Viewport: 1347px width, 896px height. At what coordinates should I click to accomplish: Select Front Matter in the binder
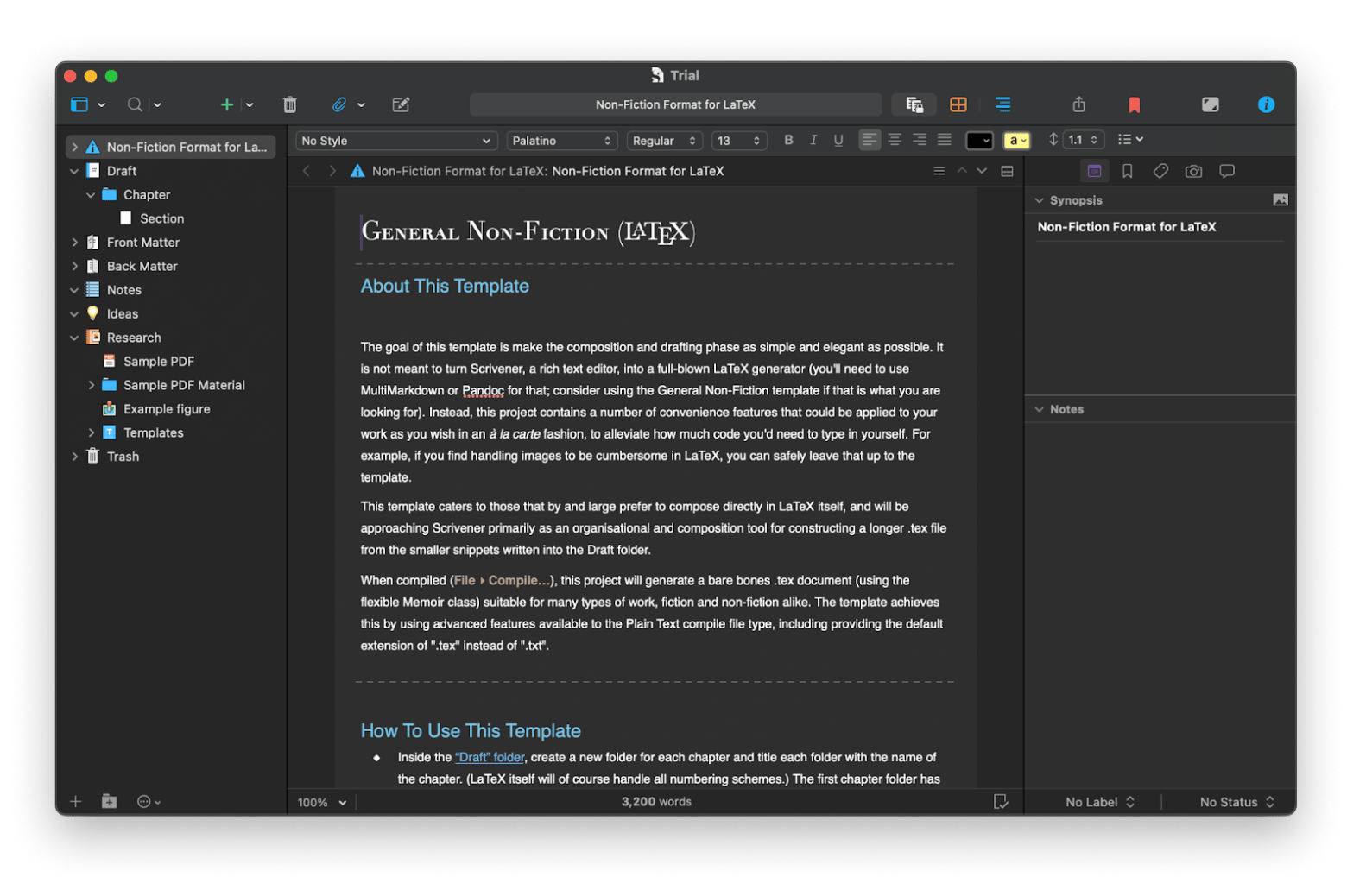(142, 243)
